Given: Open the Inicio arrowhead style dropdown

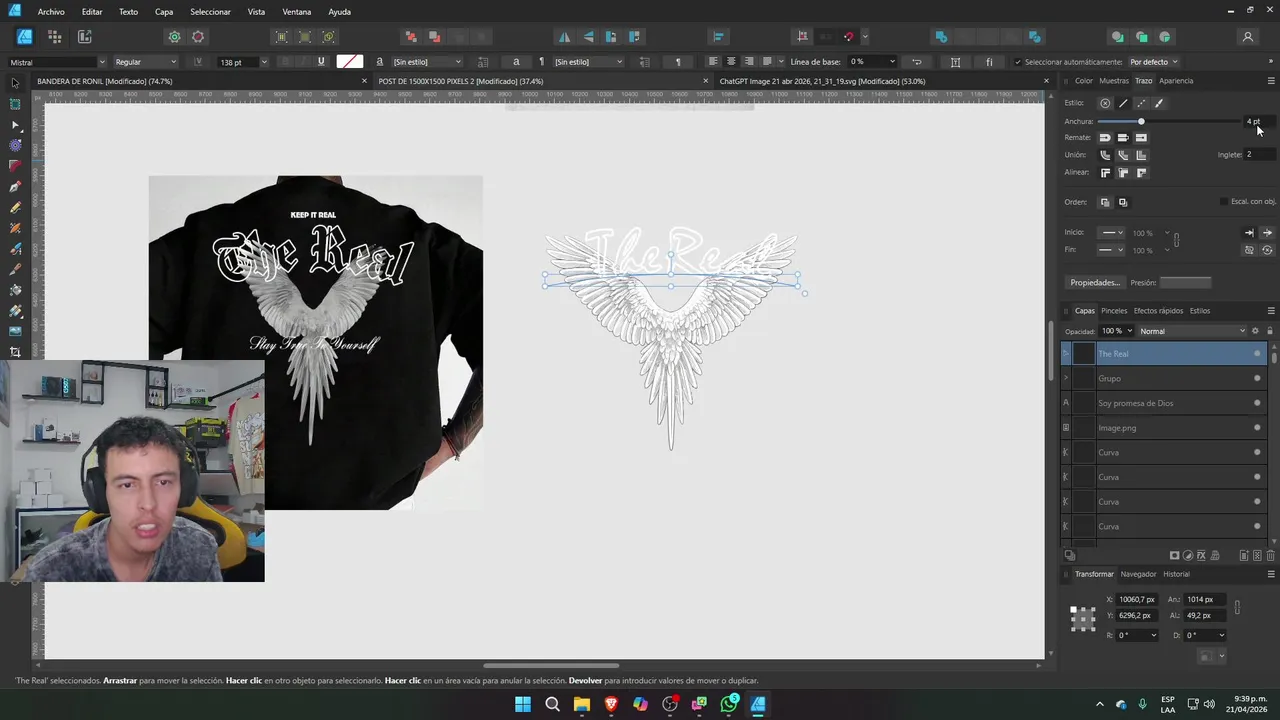Looking at the screenshot, I should pyautogui.click(x=1112, y=233).
